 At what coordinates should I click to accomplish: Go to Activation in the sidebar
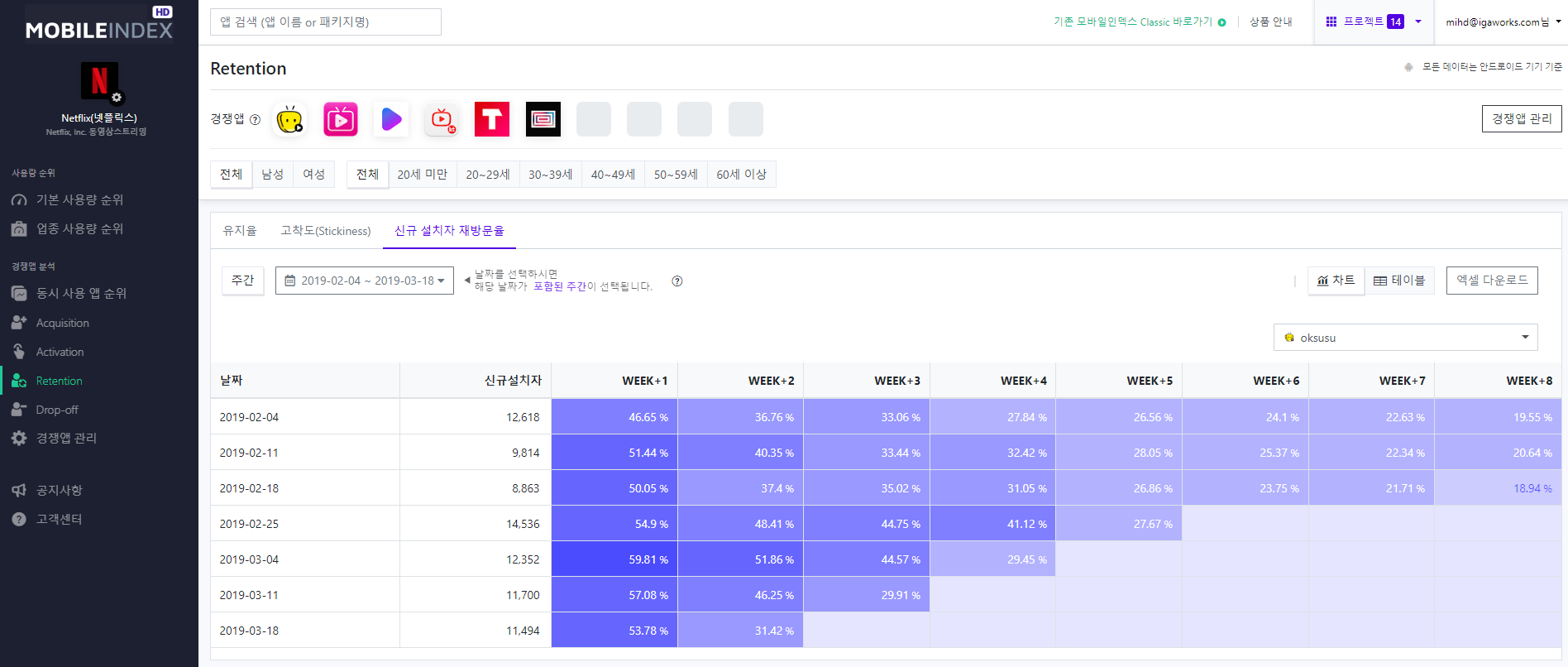pos(60,352)
